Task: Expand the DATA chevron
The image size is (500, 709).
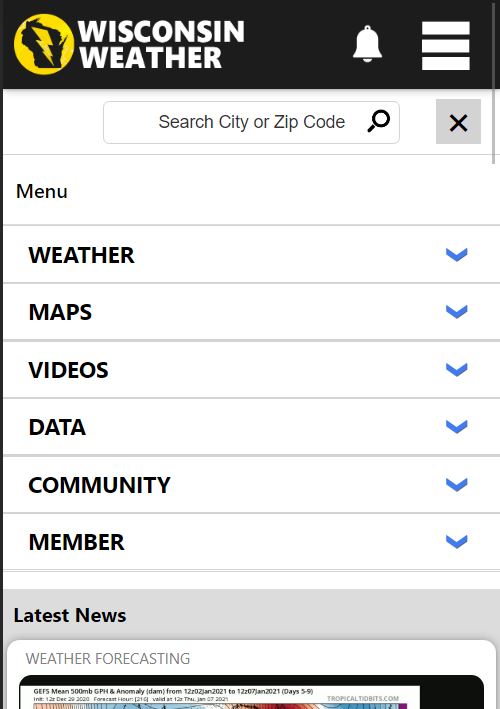Action: pyautogui.click(x=457, y=426)
